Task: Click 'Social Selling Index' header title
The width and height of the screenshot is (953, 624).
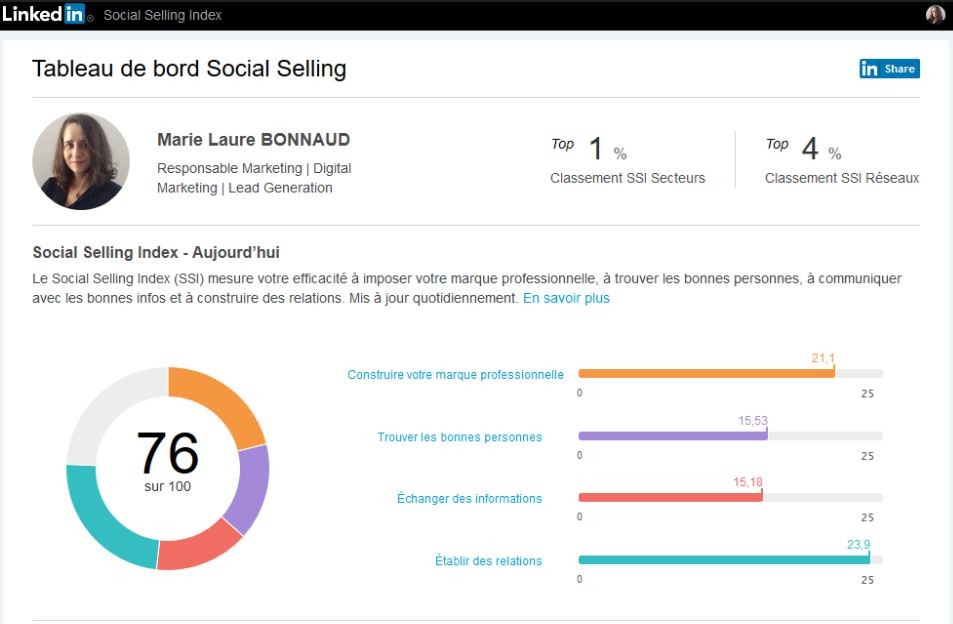Action: (162, 15)
